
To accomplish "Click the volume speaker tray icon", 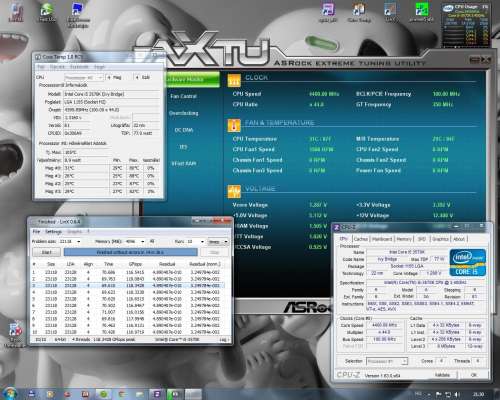I will pyautogui.click(x=458, y=395).
